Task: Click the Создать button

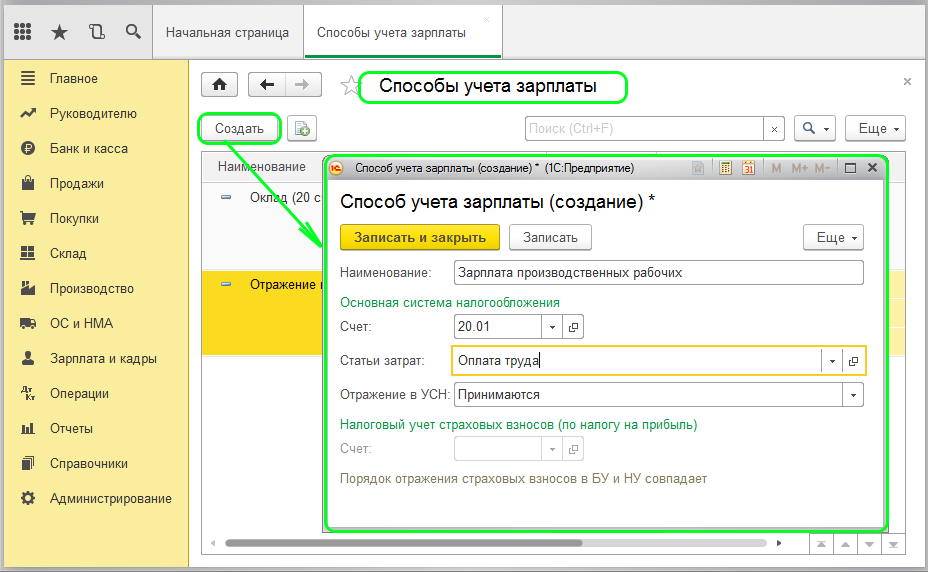Action: pos(239,128)
